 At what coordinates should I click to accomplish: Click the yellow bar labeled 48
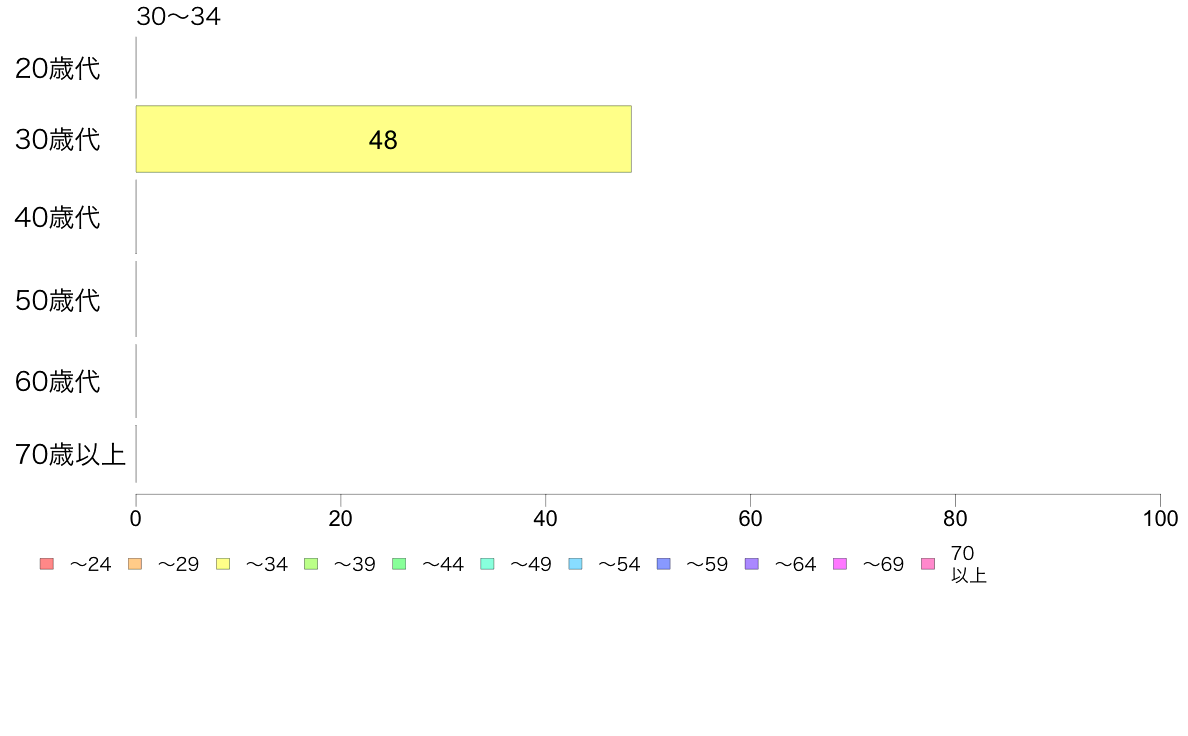pos(383,139)
